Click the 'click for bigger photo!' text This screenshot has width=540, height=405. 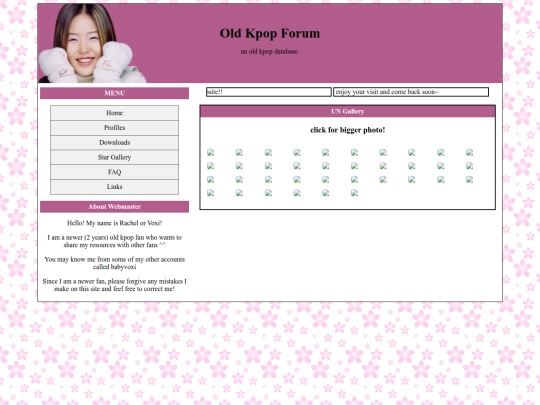pos(347,130)
